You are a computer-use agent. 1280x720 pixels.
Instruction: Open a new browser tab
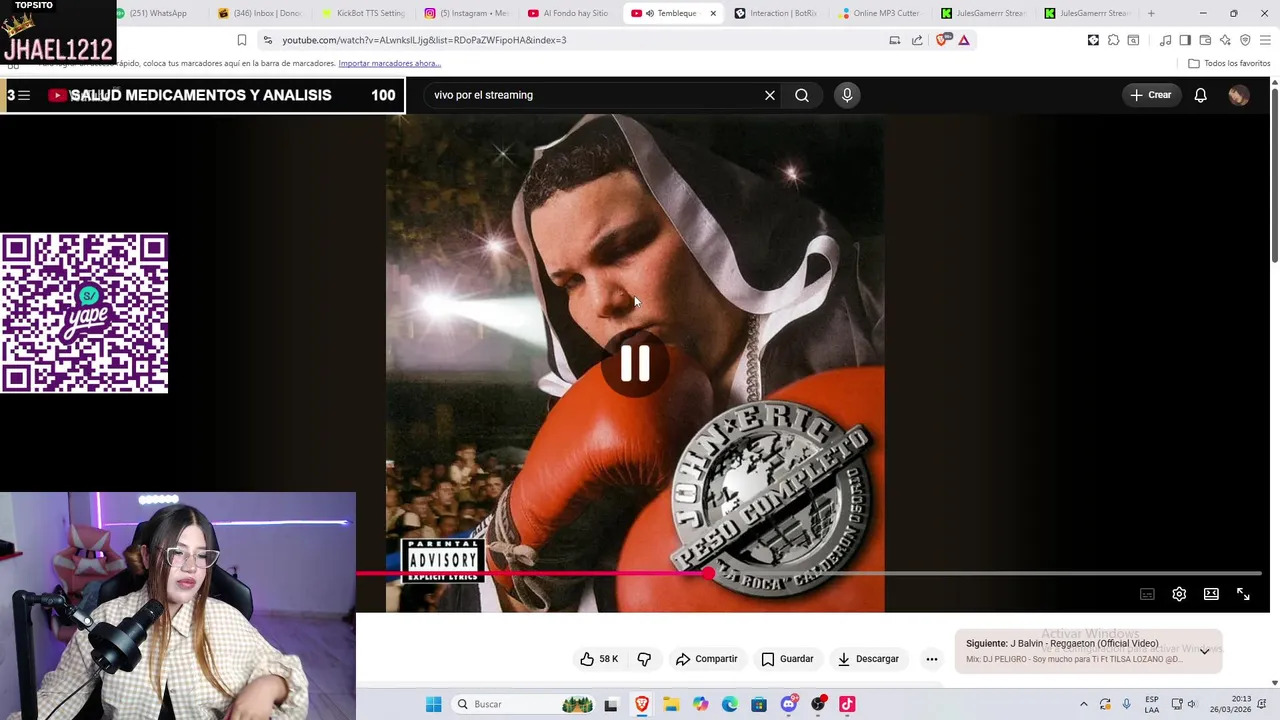1151,13
